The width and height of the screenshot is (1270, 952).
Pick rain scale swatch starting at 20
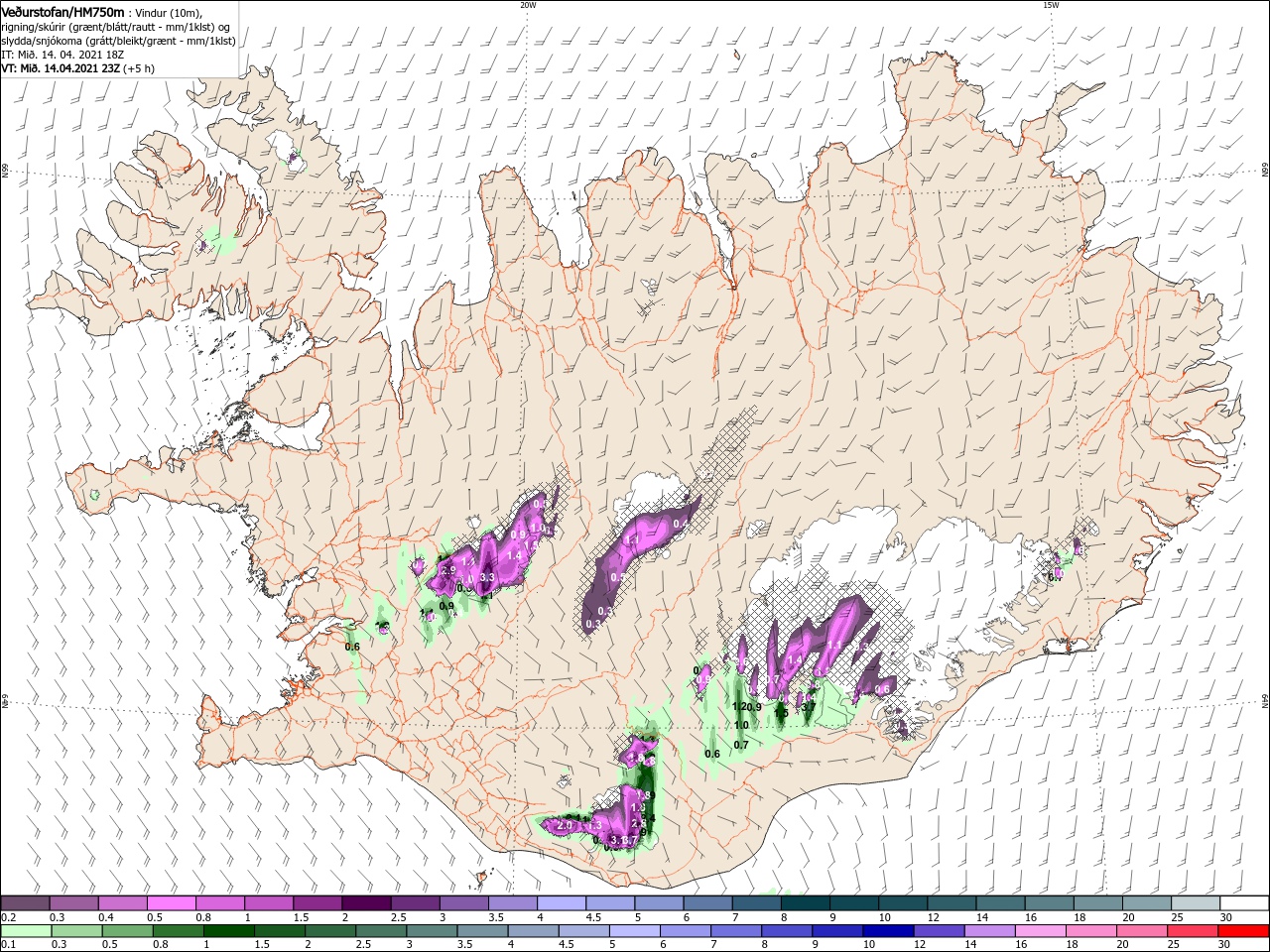[1140, 931]
